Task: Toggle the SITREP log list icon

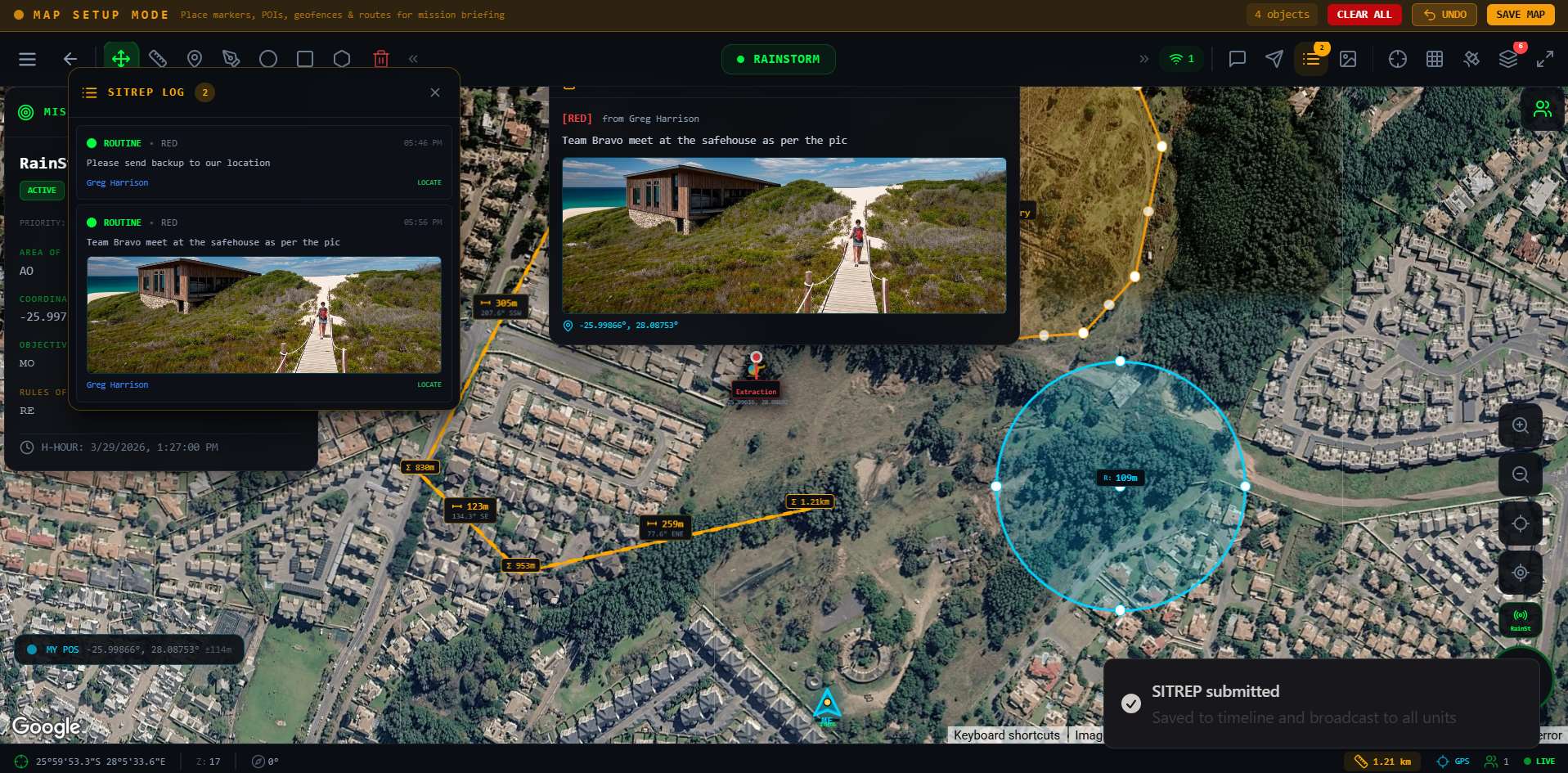Action: pyautogui.click(x=1311, y=59)
